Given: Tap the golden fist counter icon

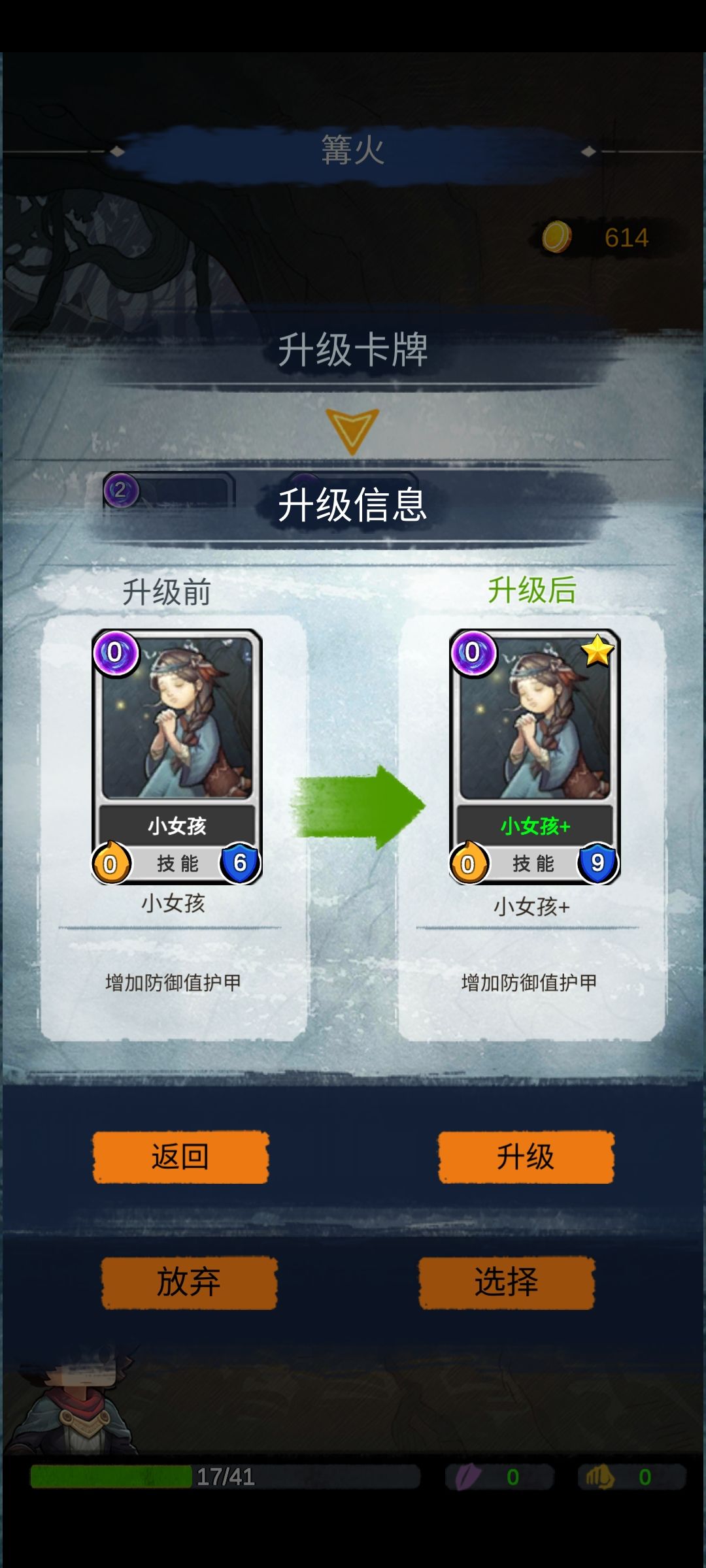Looking at the screenshot, I should tap(600, 1477).
